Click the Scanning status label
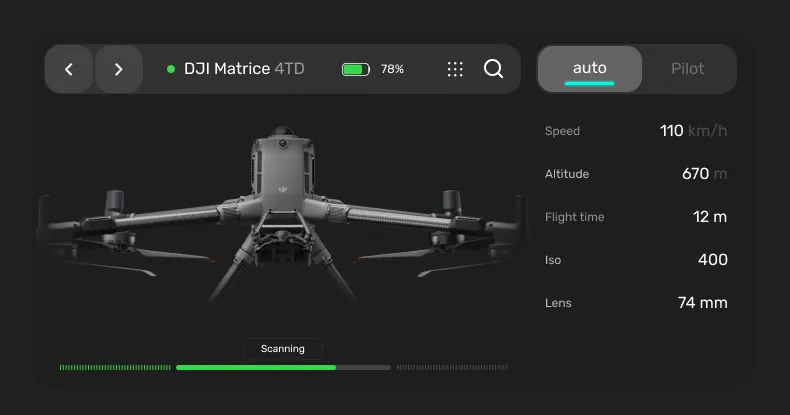Viewport: 790px width, 415px height. (x=283, y=349)
